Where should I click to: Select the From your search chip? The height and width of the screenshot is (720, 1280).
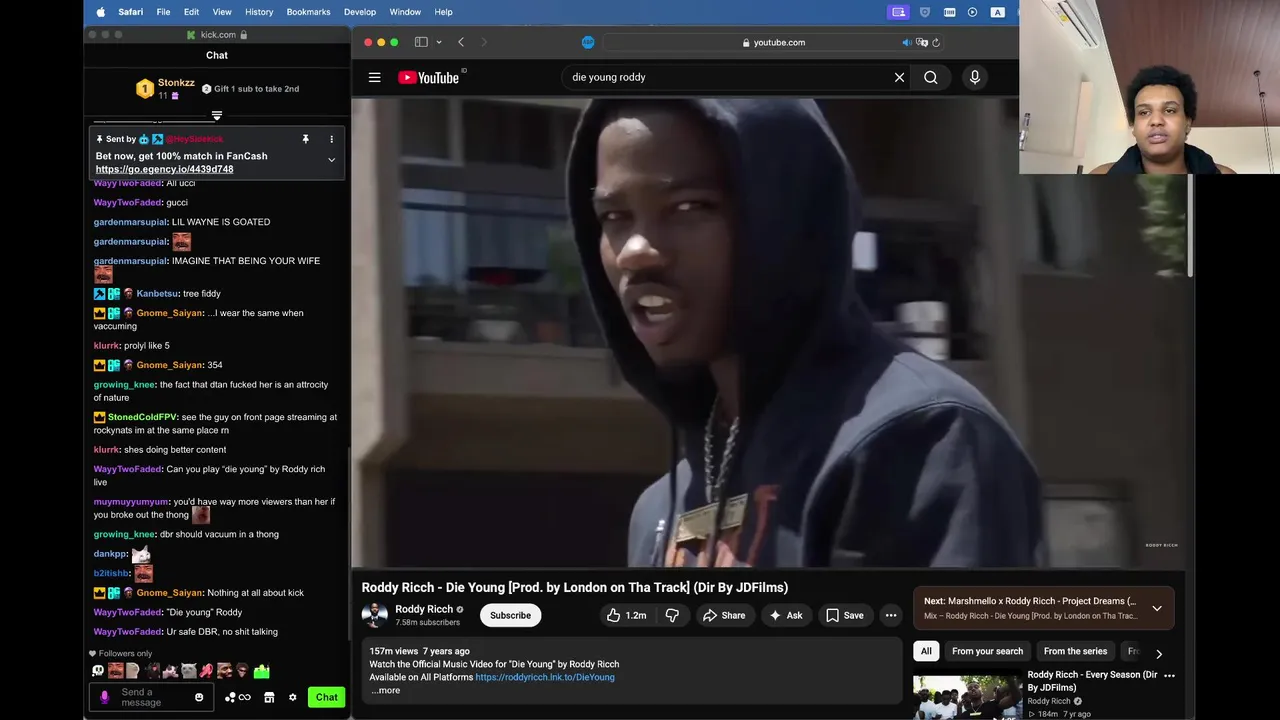click(x=987, y=651)
